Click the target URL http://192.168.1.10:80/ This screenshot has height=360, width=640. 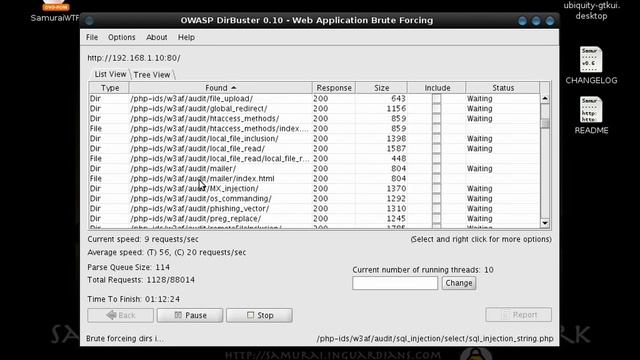pyautogui.click(x=133, y=58)
